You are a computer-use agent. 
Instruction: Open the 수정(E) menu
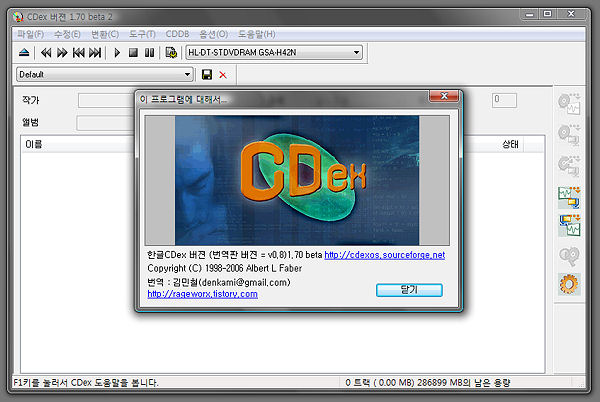tap(67, 34)
